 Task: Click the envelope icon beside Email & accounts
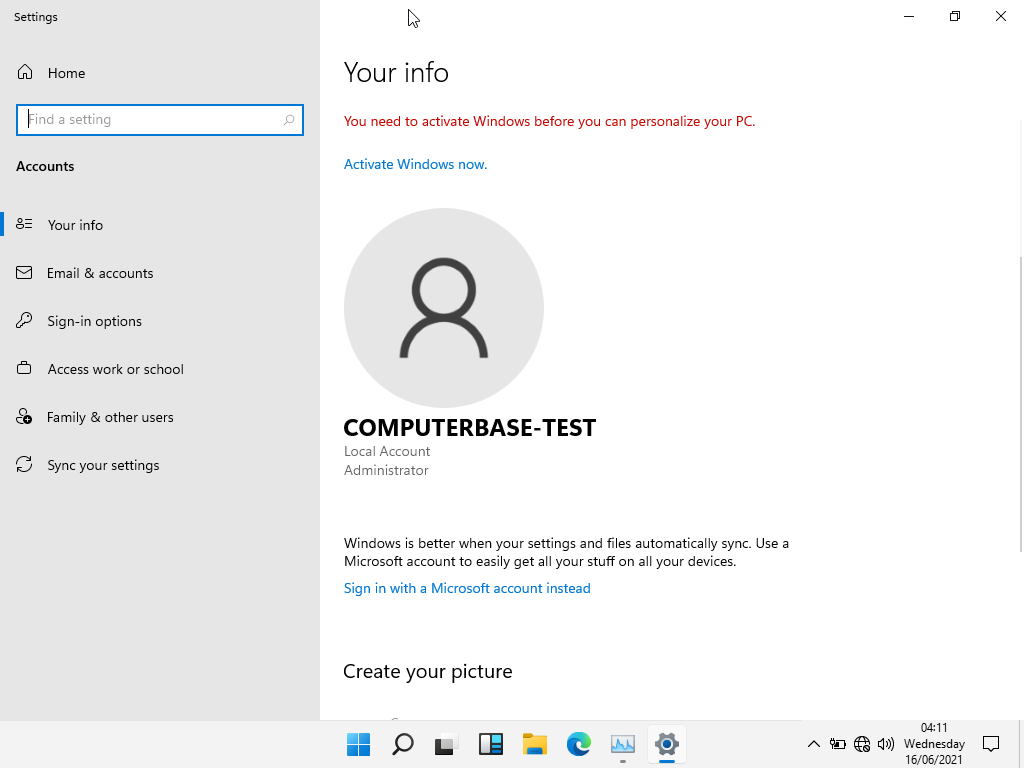pos(24,272)
